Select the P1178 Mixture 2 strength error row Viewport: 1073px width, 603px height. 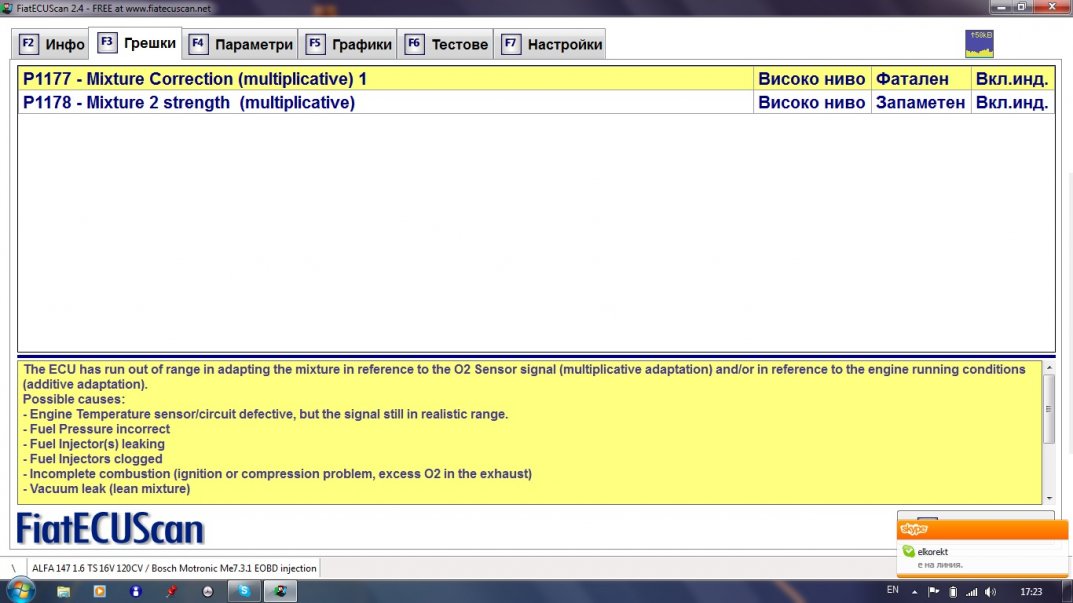click(385, 102)
